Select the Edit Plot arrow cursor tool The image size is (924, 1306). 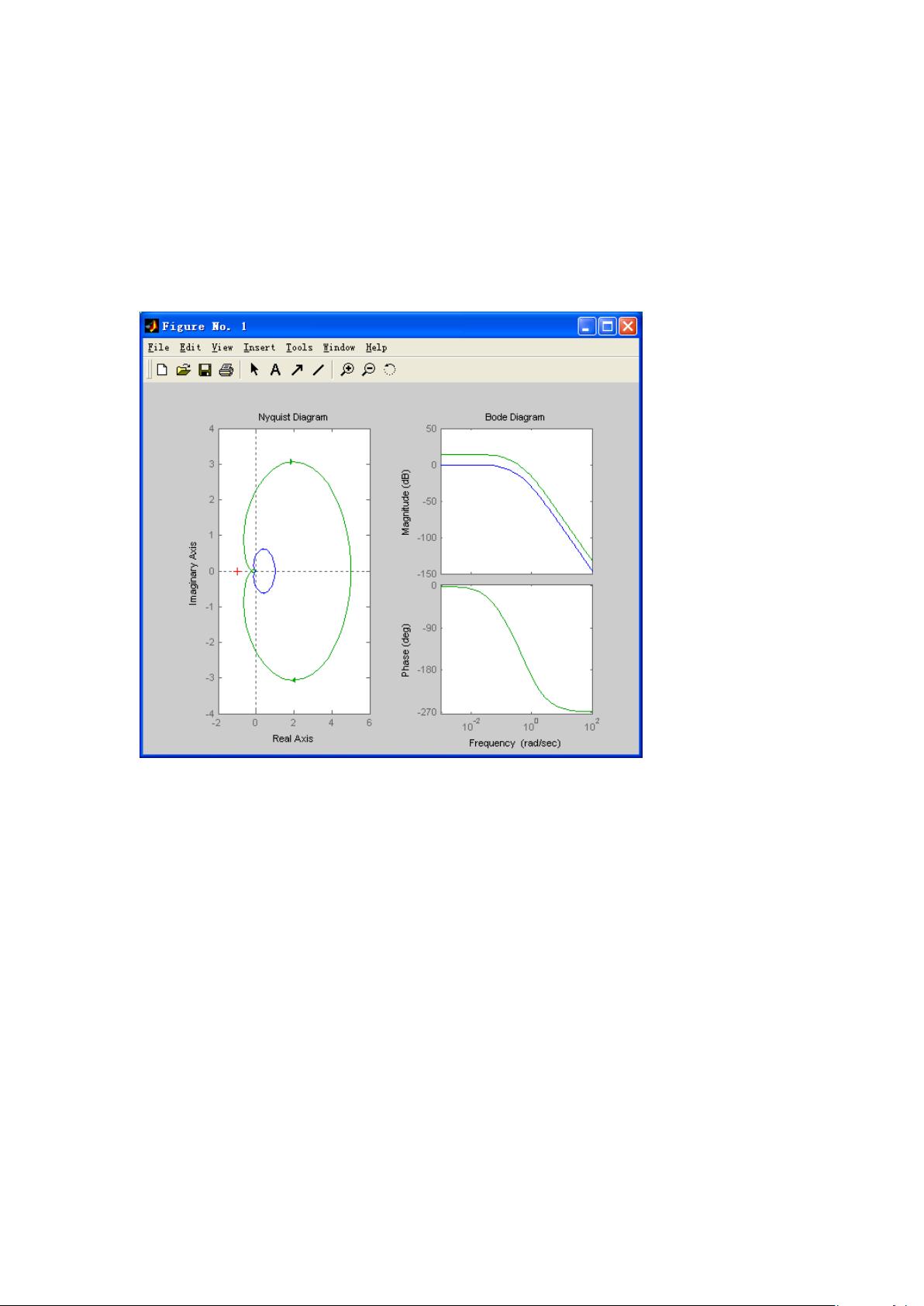pyautogui.click(x=254, y=370)
